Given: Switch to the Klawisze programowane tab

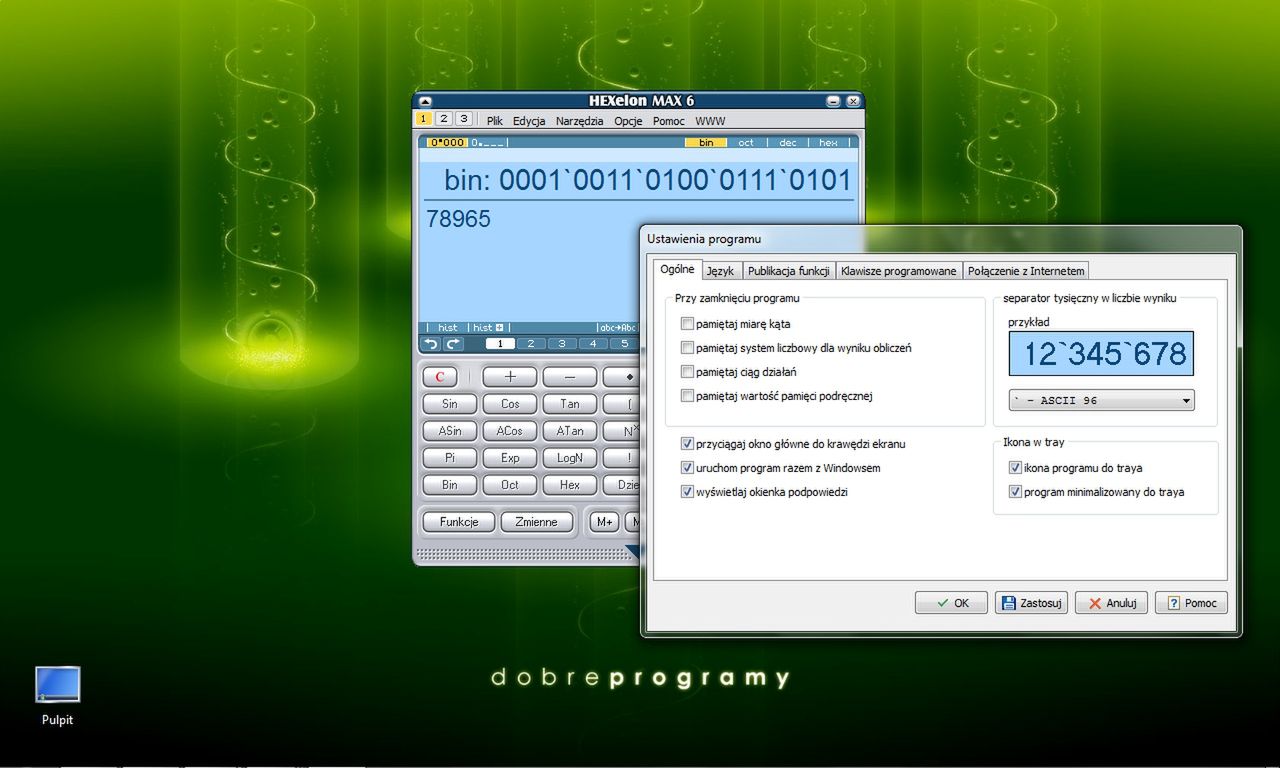Looking at the screenshot, I should (x=899, y=271).
